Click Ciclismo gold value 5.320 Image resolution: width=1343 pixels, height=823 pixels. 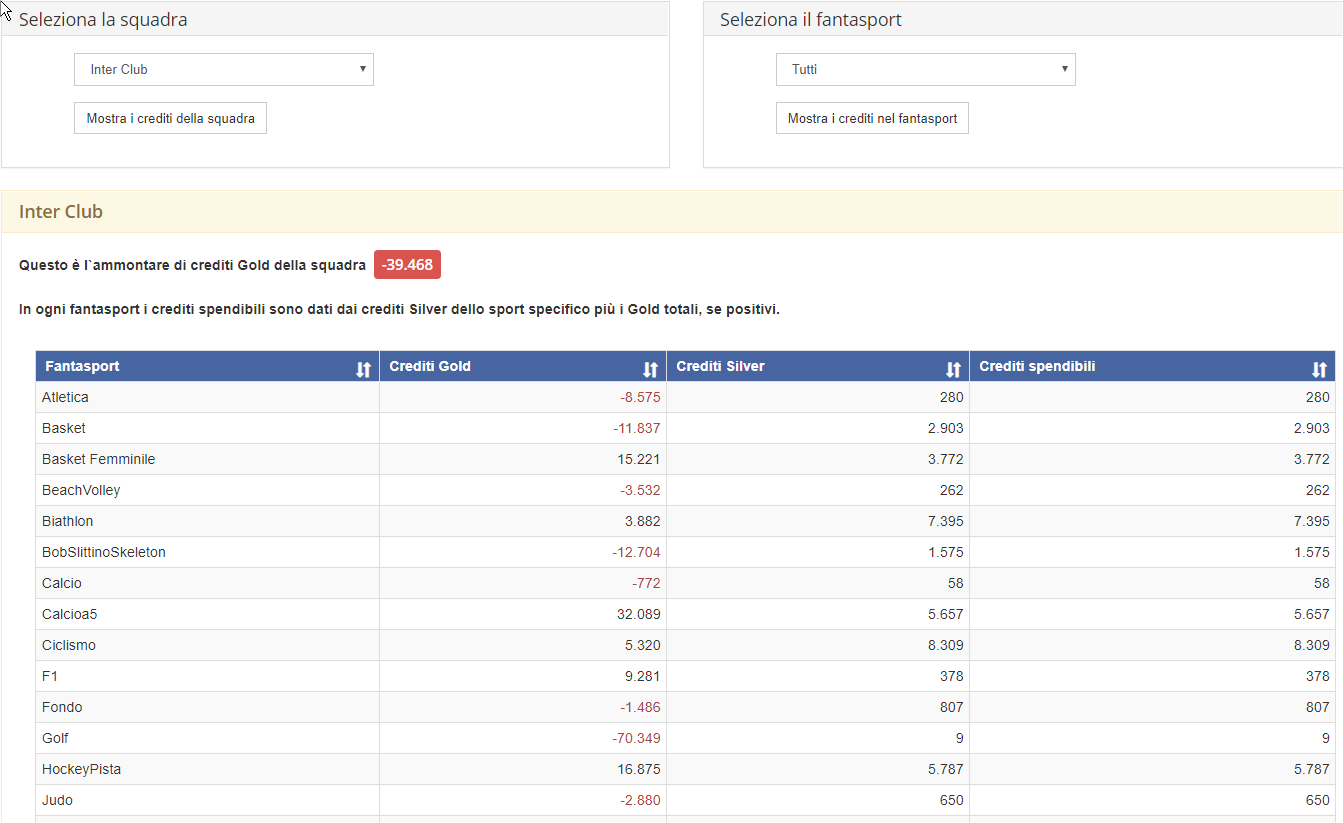(x=643, y=645)
